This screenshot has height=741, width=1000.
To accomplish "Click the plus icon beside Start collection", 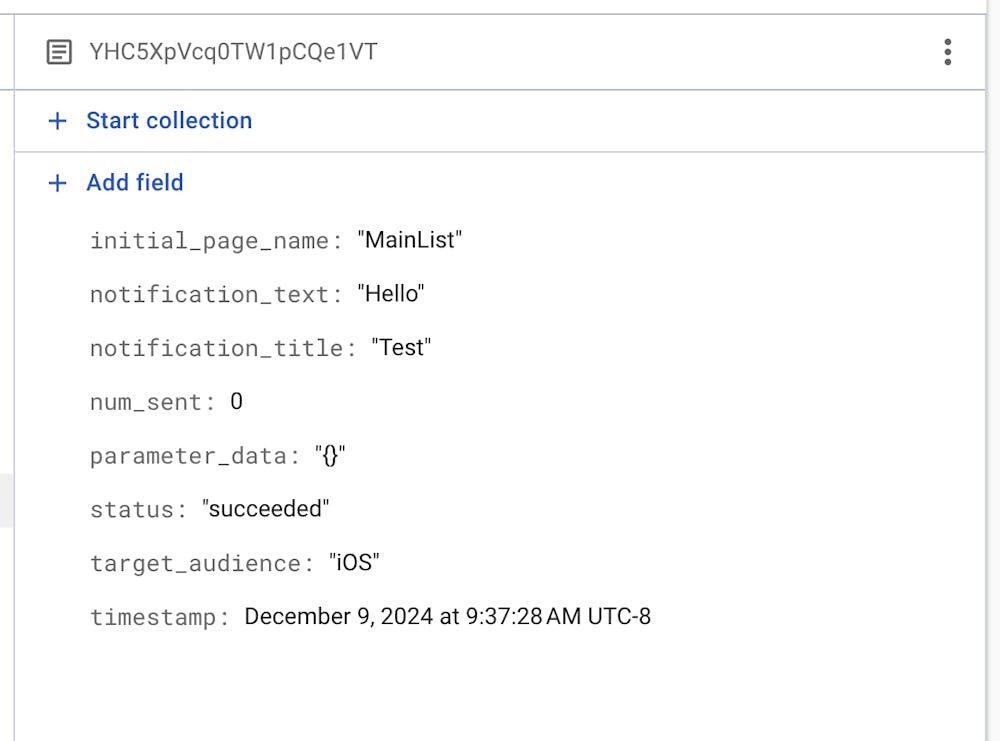I will pos(58,121).
